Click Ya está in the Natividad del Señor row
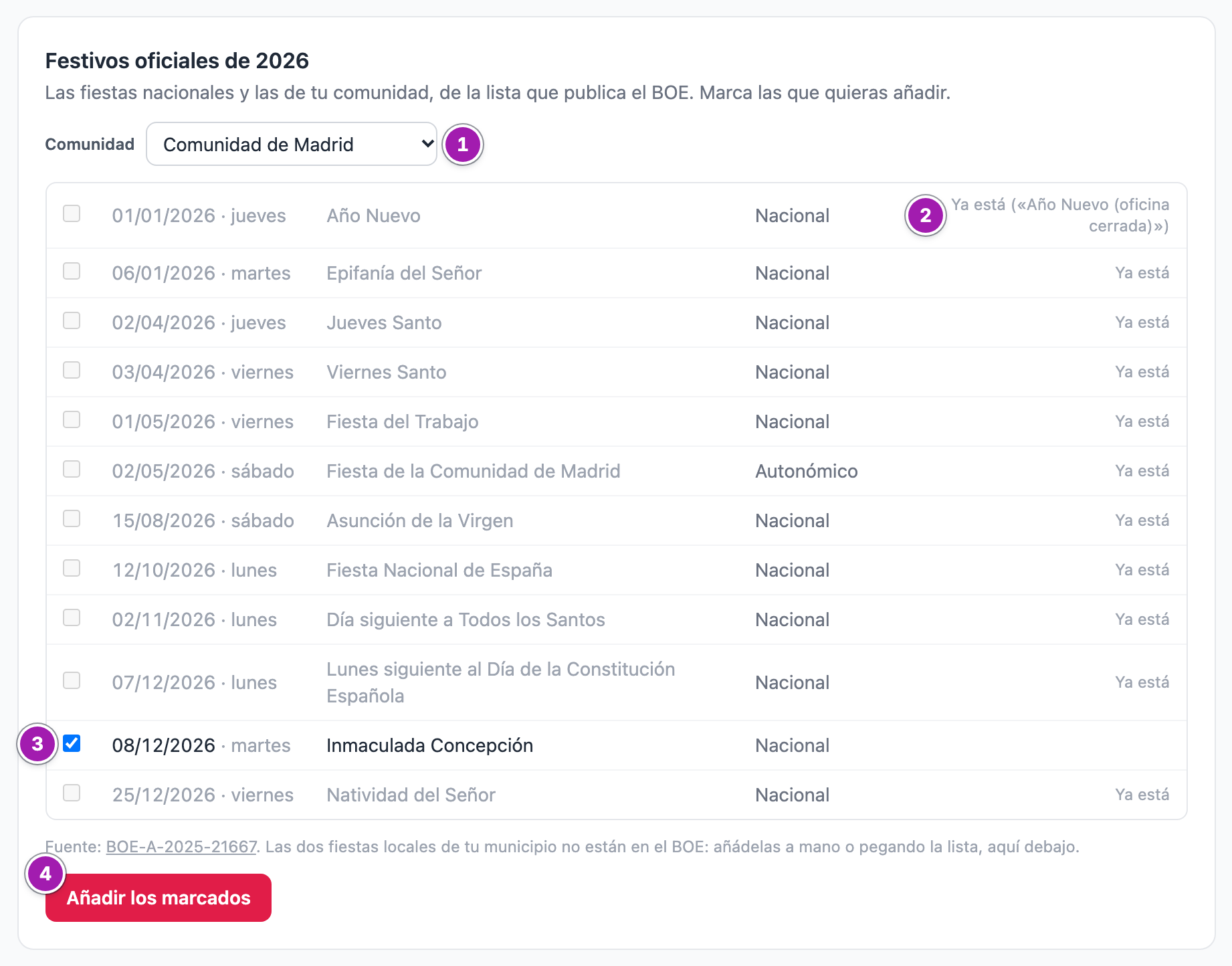Image resolution: width=1232 pixels, height=966 pixels. [x=1142, y=795]
